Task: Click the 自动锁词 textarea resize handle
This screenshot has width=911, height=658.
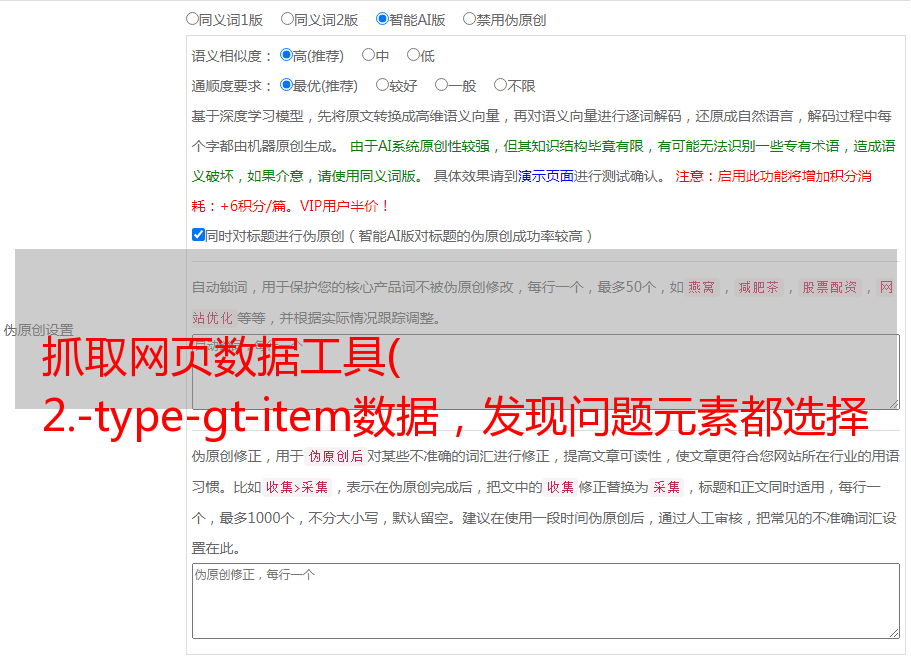Action: pos(893,402)
